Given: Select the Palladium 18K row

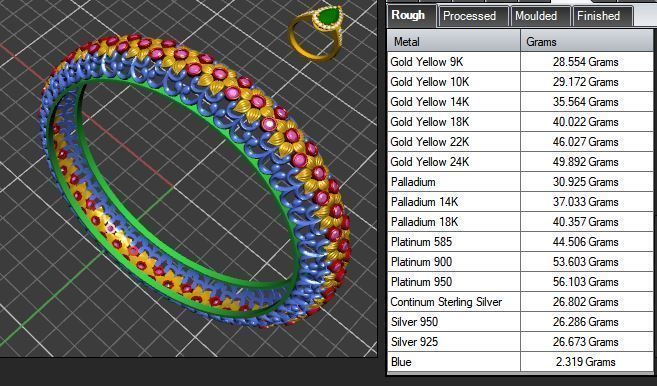Looking at the screenshot, I should (521, 222).
